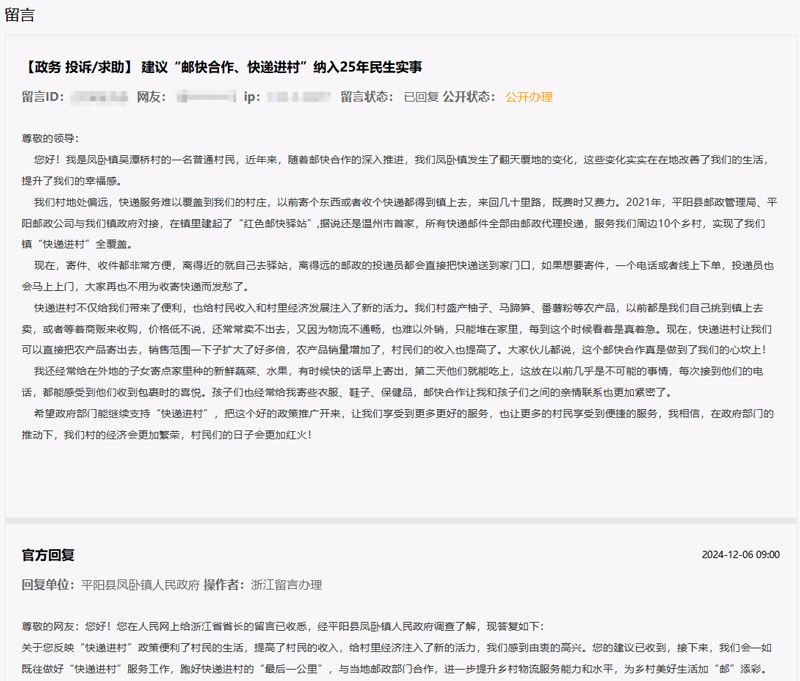Click the 尊敬的网友 reply opening line
This screenshot has width=800, height=681.
(300, 629)
